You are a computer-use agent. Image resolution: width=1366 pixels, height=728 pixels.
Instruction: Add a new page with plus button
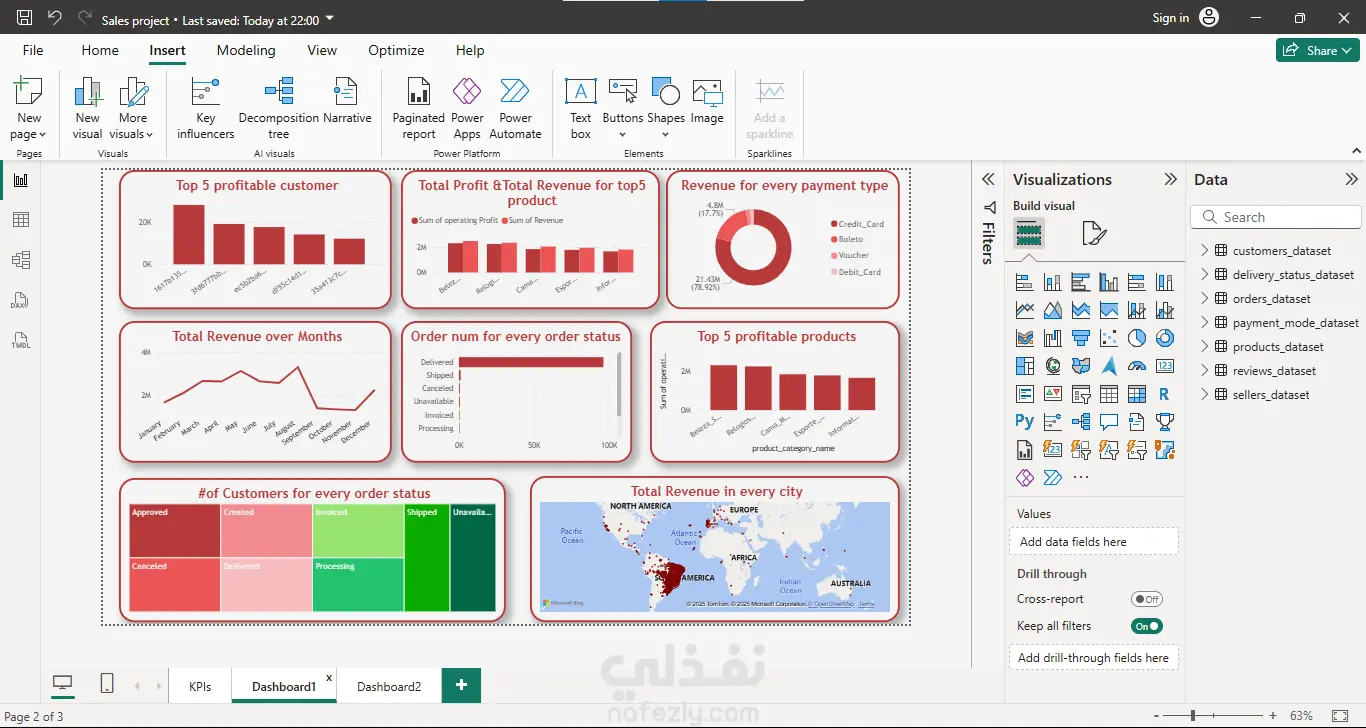461,685
